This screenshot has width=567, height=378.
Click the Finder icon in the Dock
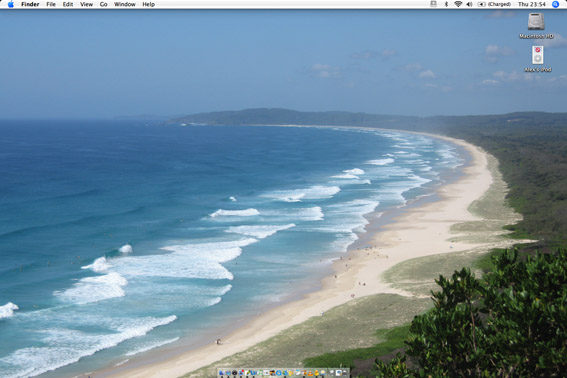click(x=222, y=373)
